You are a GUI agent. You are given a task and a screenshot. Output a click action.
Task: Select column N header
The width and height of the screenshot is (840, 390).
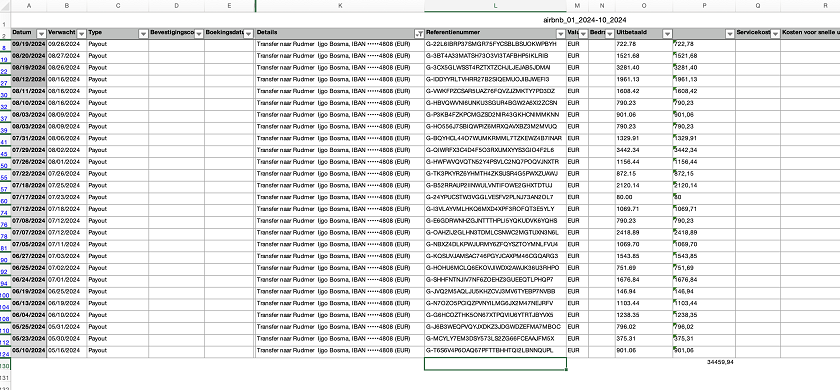tap(602, 5)
